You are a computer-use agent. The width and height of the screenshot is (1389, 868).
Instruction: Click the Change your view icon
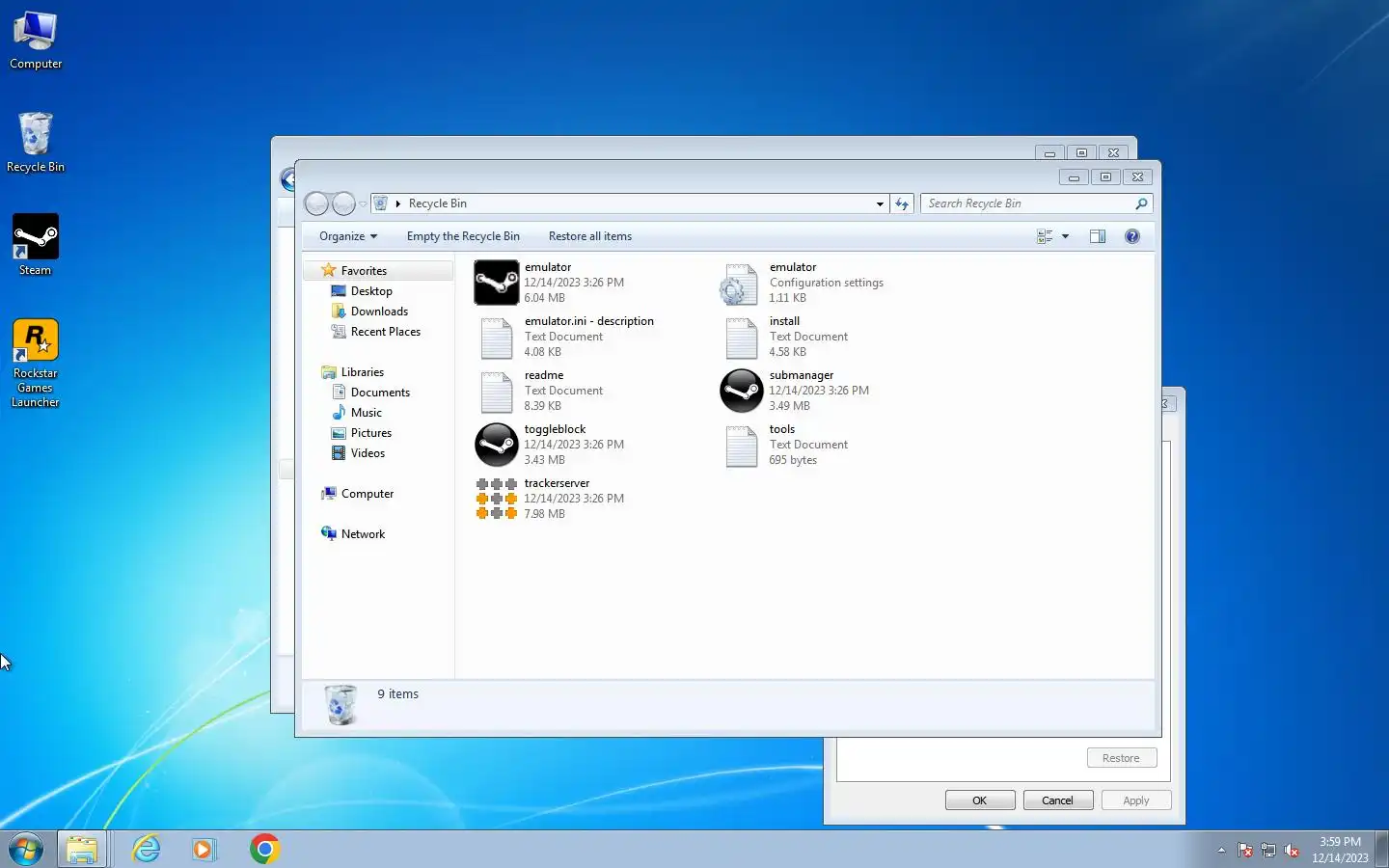[1045, 236]
